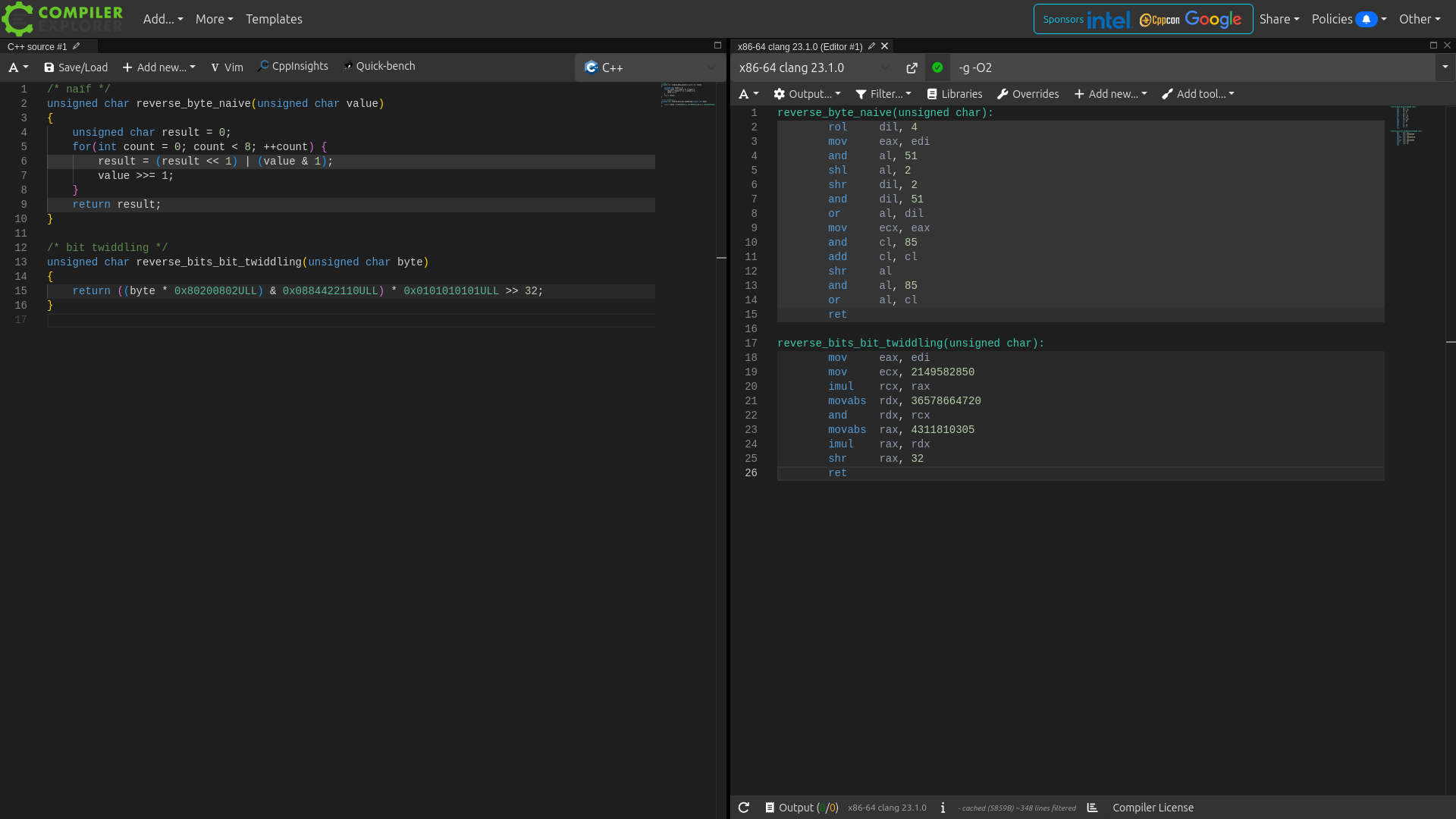Rename compiler tab using pencil icon

point(871,46)
